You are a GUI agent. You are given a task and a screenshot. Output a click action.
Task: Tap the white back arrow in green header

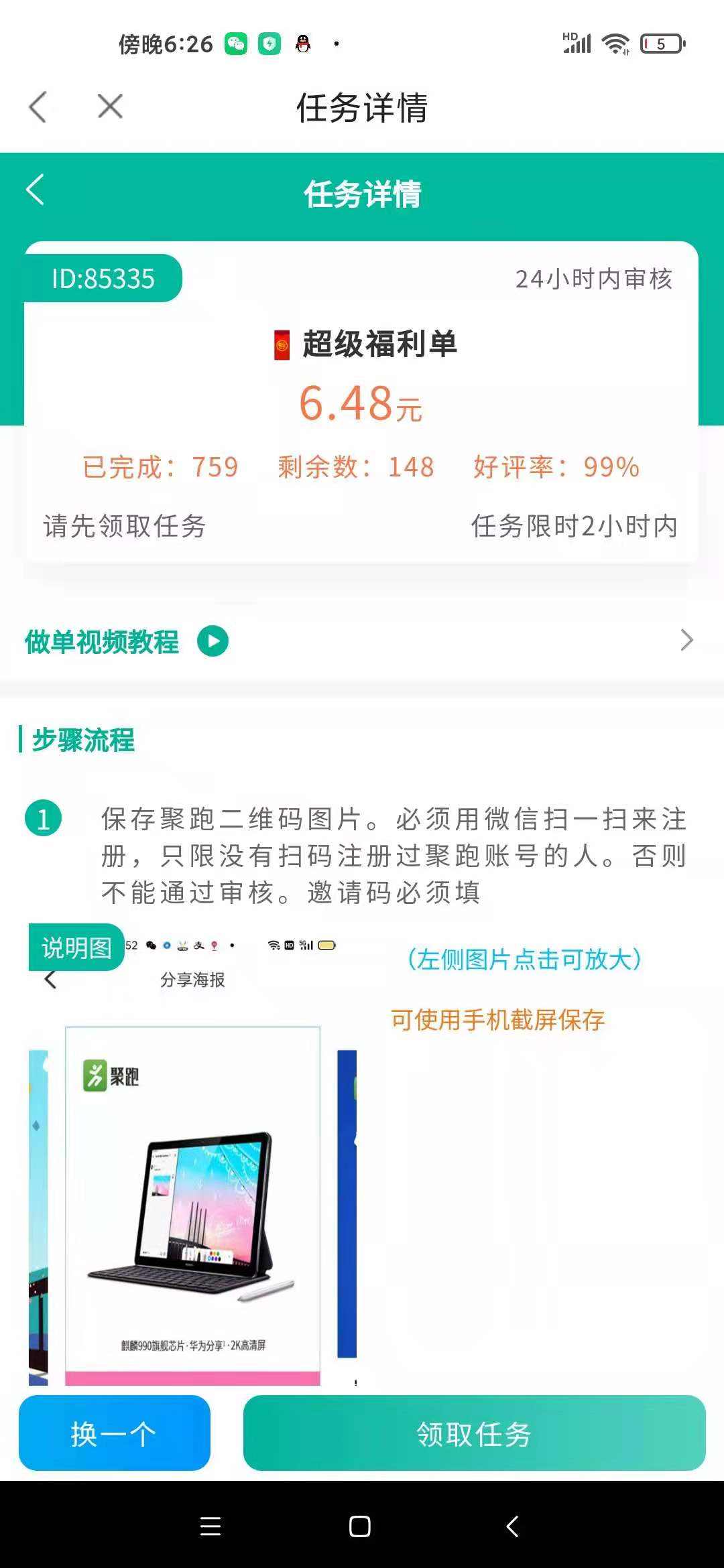coord(36,190)
